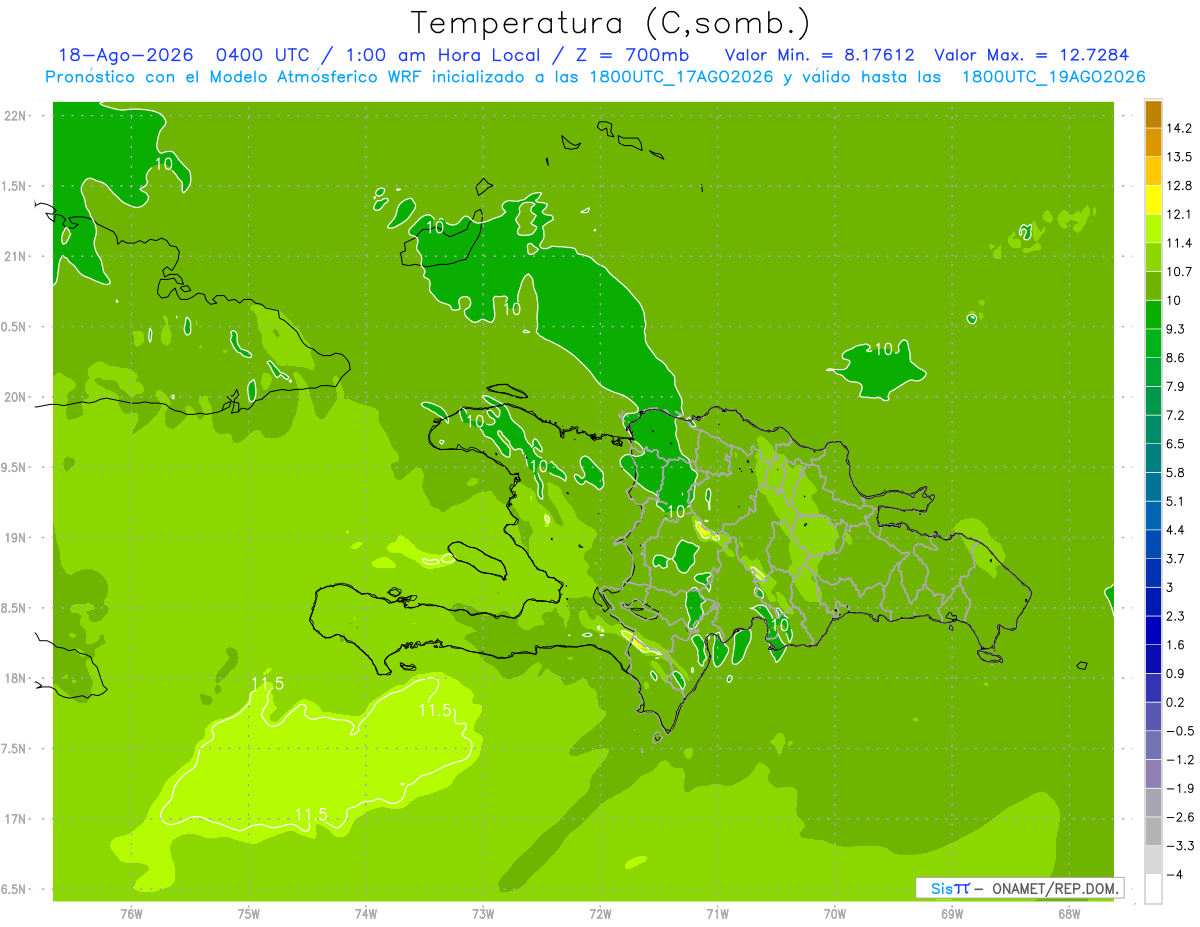The image size is (1200, 927).
Task: Click the "5.8" color scale value
Action: [1176, 473]
